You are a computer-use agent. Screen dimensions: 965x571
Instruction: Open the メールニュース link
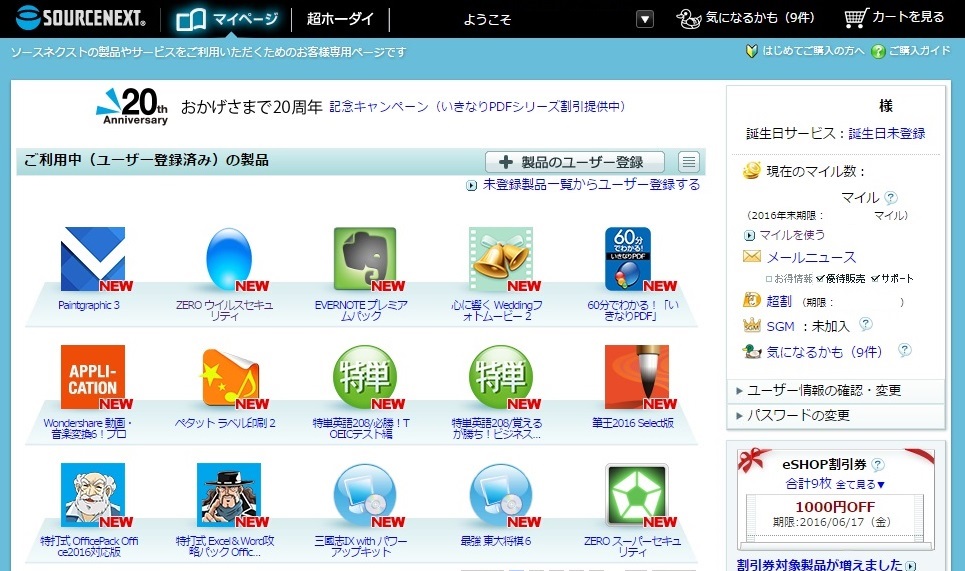tap(811, 257)
